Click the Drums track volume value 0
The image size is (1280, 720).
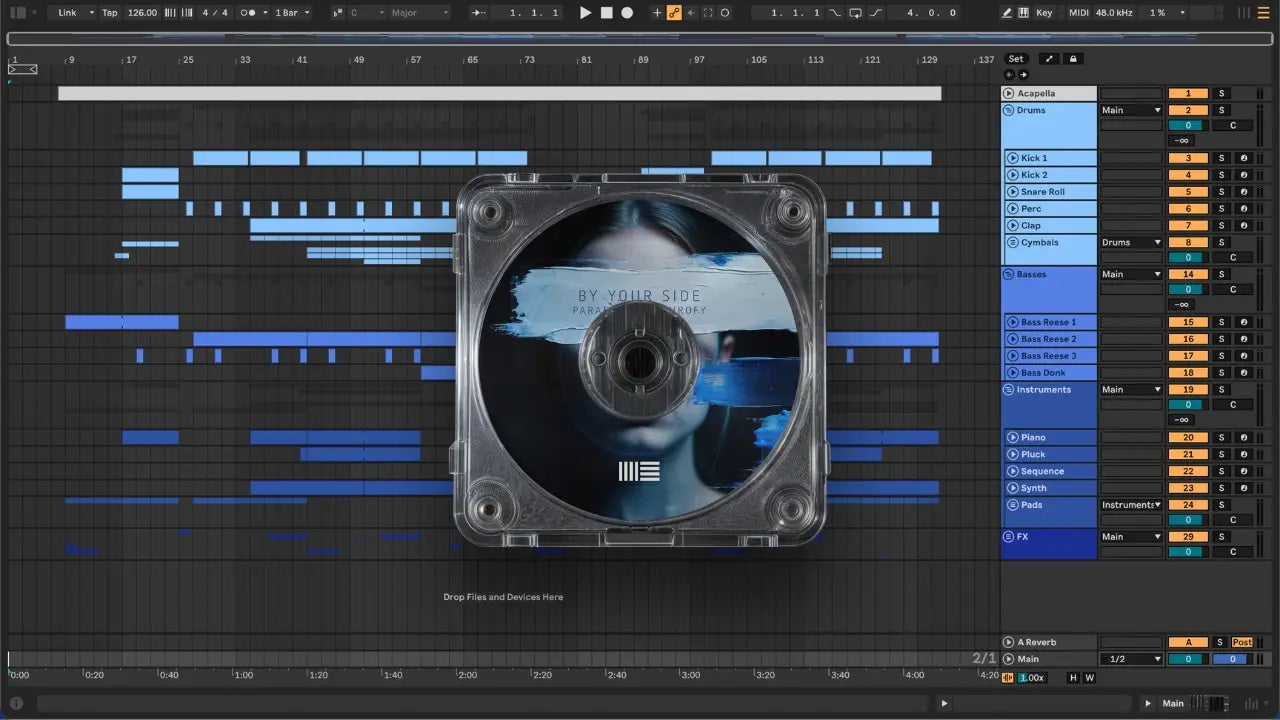(1188, 126)
